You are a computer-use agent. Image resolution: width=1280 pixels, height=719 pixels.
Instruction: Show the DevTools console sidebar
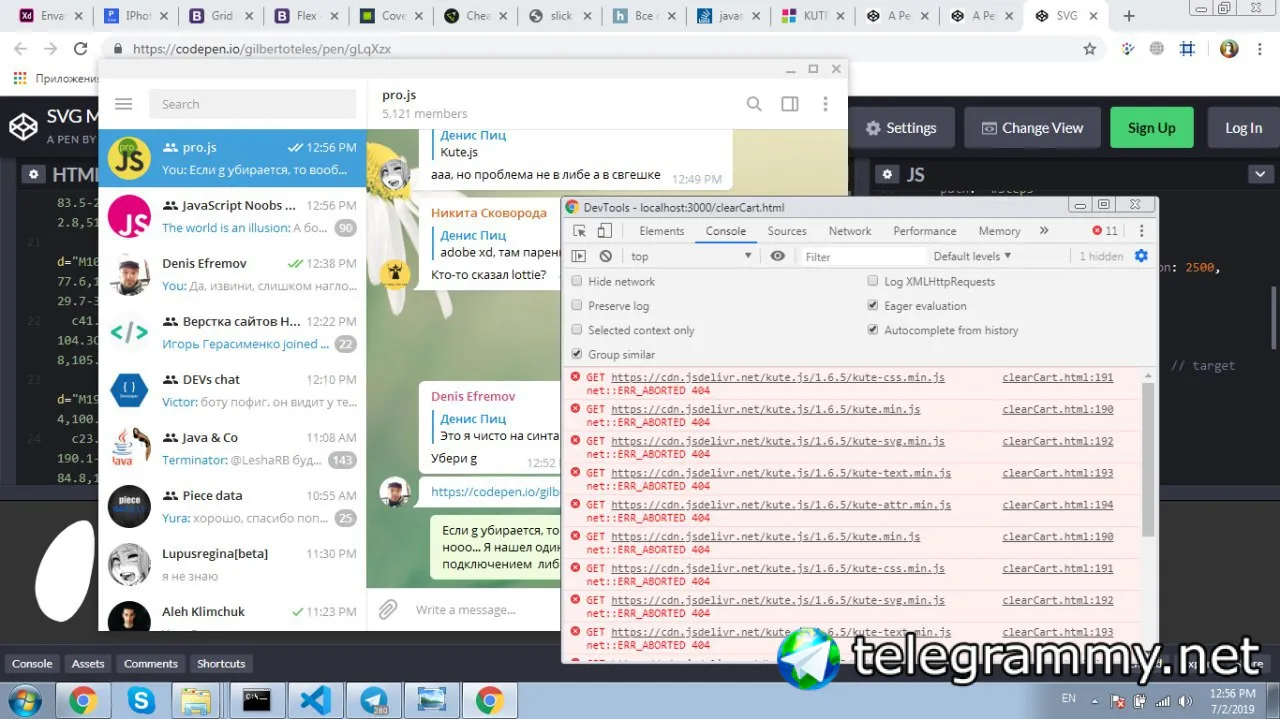(x=579, y=256)
